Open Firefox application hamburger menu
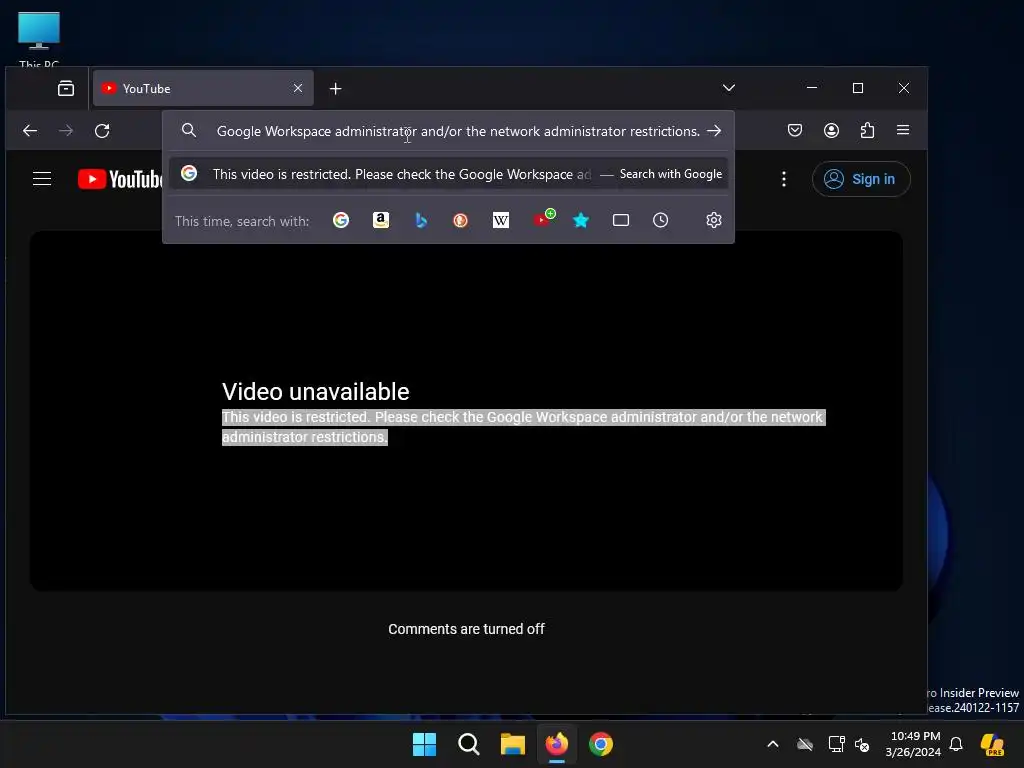1024x768 pixels. pyautogui.click(x=903, y=130)
